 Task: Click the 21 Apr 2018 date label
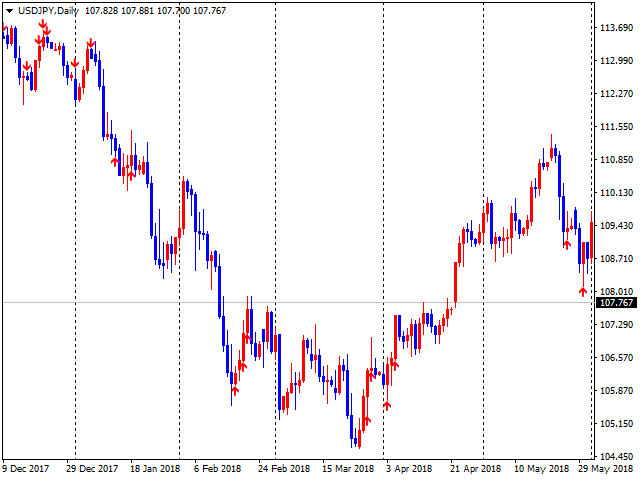click(x=476, y=469)
